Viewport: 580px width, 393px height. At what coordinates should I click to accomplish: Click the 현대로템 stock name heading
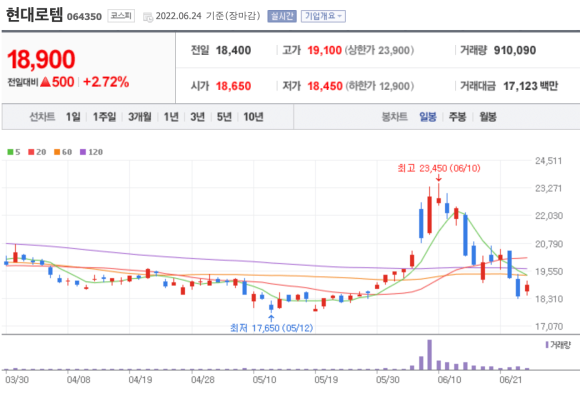coord(34,15)
